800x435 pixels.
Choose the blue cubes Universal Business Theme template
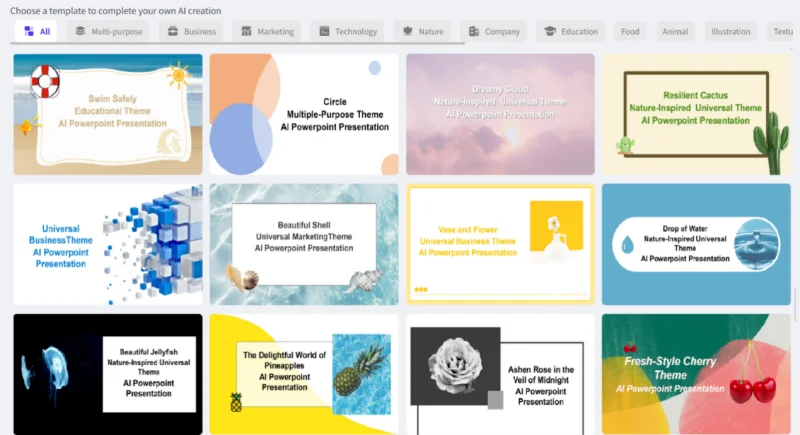pyautogui.click(x=108, y=244)
